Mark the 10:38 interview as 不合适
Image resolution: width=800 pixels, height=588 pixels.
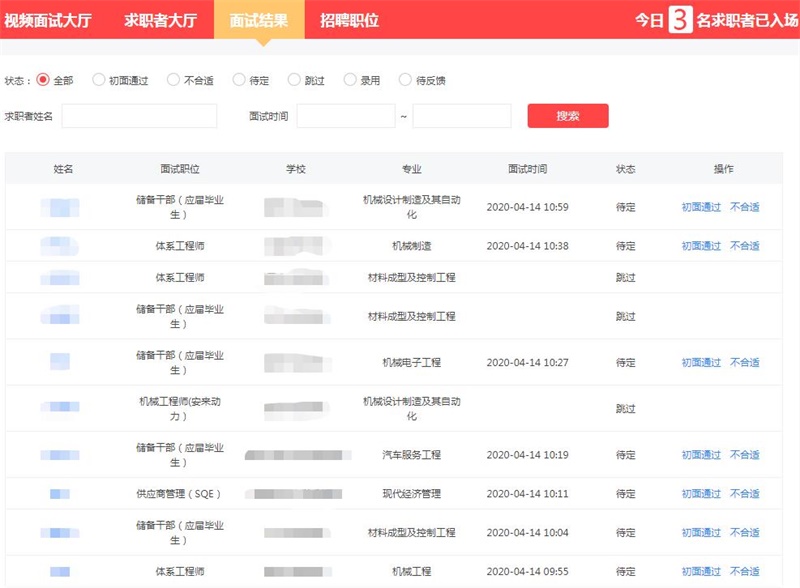[x=744, y=246]
